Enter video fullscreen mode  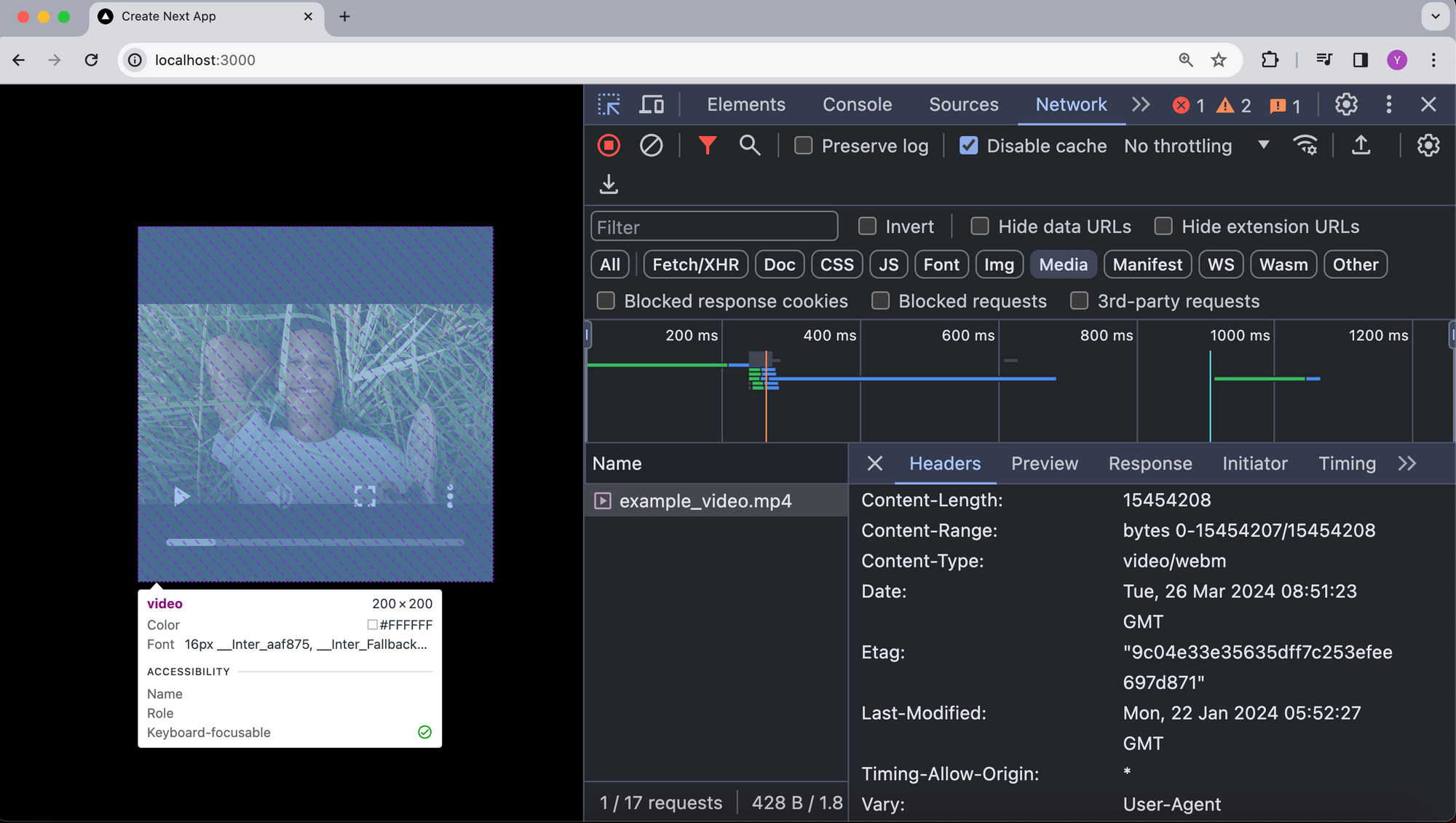click(365, 496)
